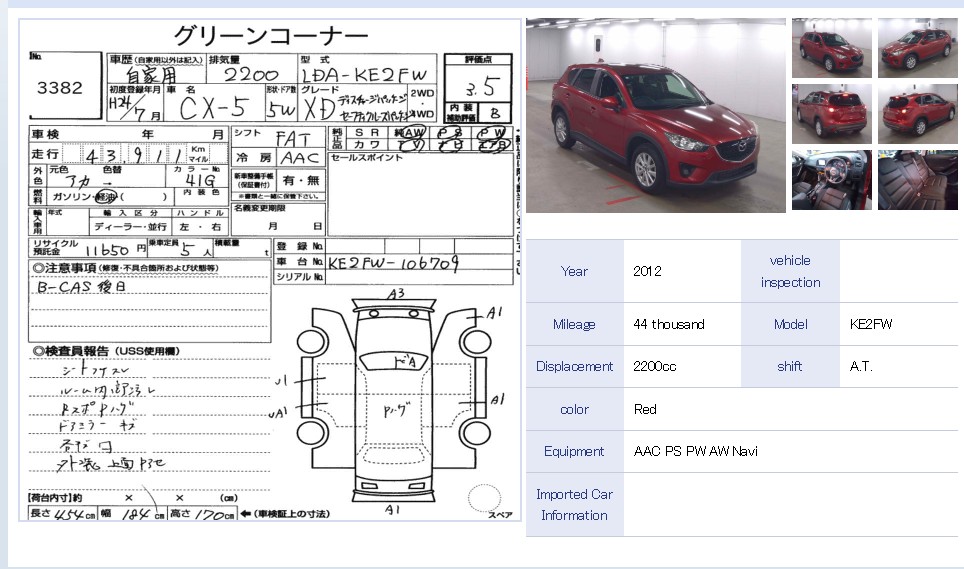Click the 'B-CAS 後日' note text

point(81,287)
